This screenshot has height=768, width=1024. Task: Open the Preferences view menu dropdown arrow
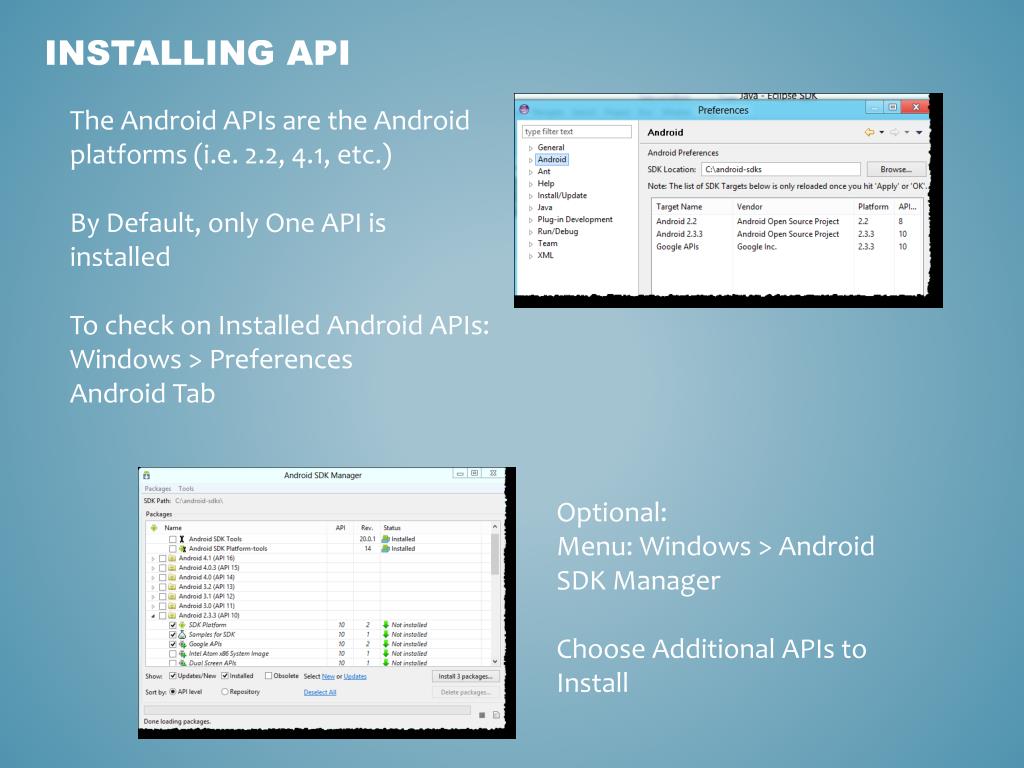[x=920, y=133]
